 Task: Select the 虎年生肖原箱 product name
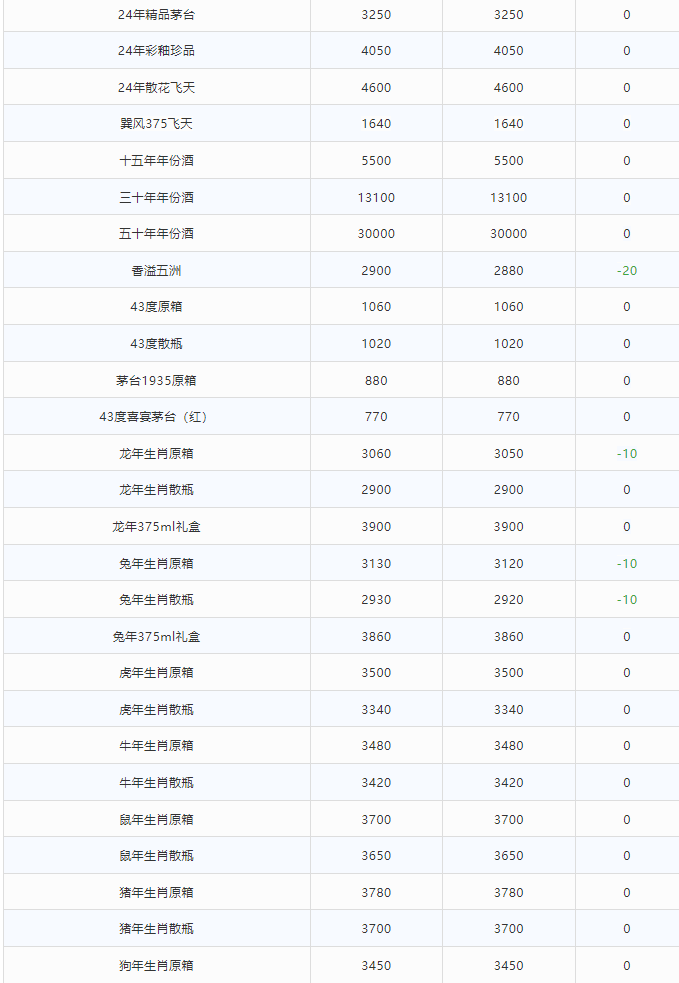(156, 673)
